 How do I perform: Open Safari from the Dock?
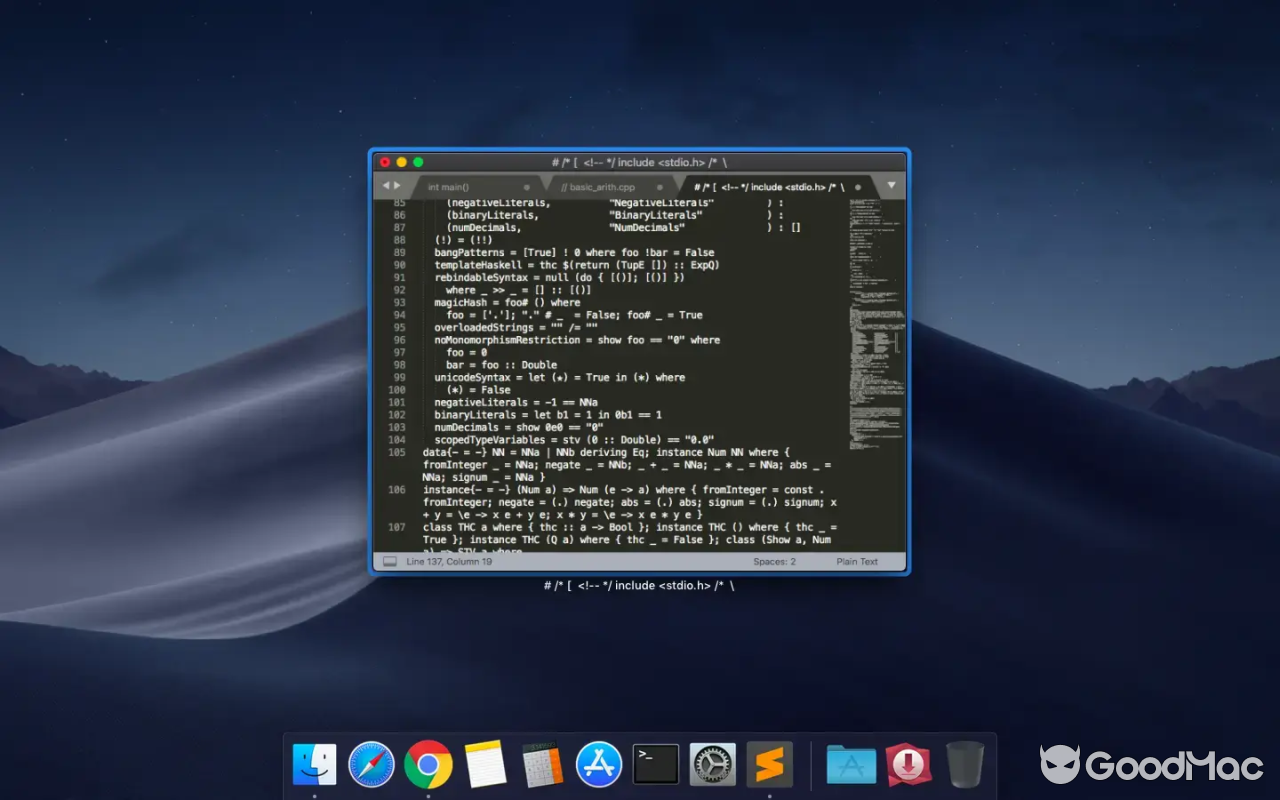tap(371, 763)
